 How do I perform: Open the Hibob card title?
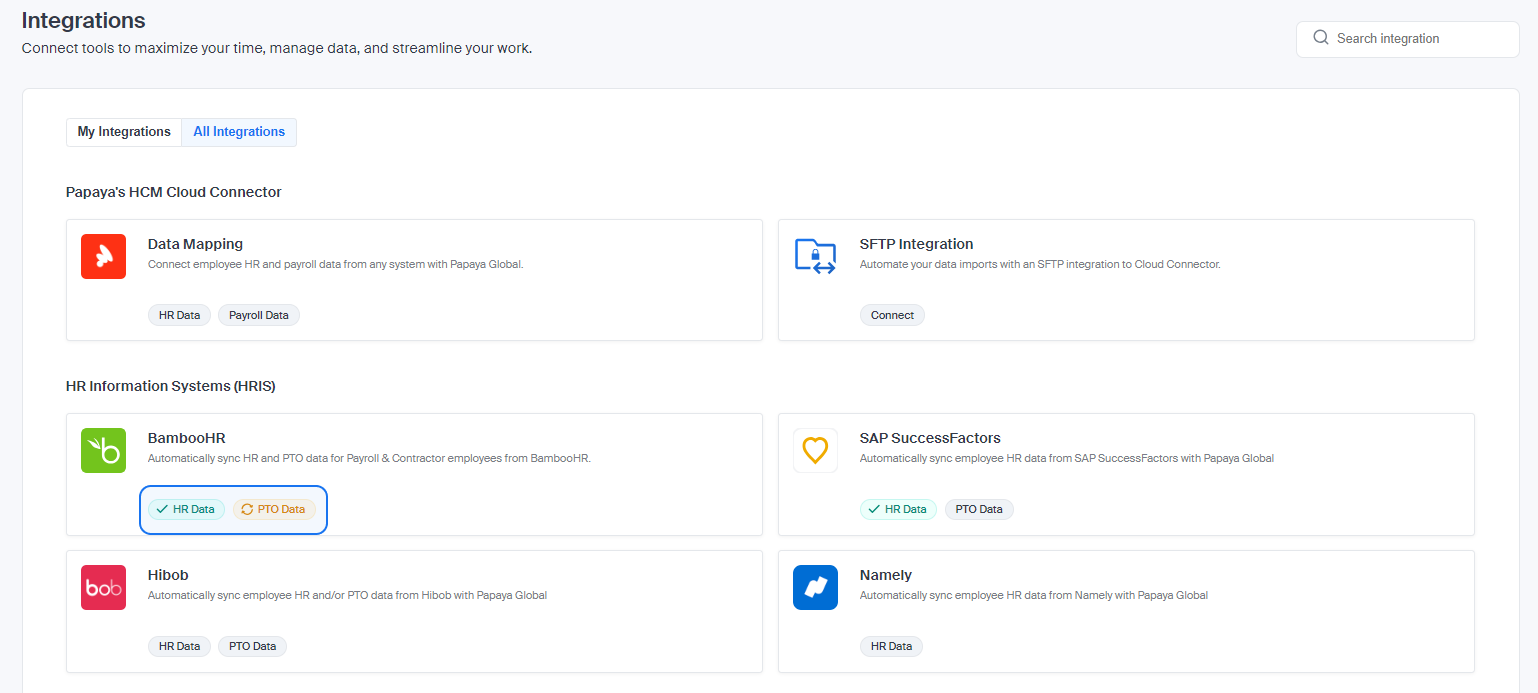coord(168,575)
